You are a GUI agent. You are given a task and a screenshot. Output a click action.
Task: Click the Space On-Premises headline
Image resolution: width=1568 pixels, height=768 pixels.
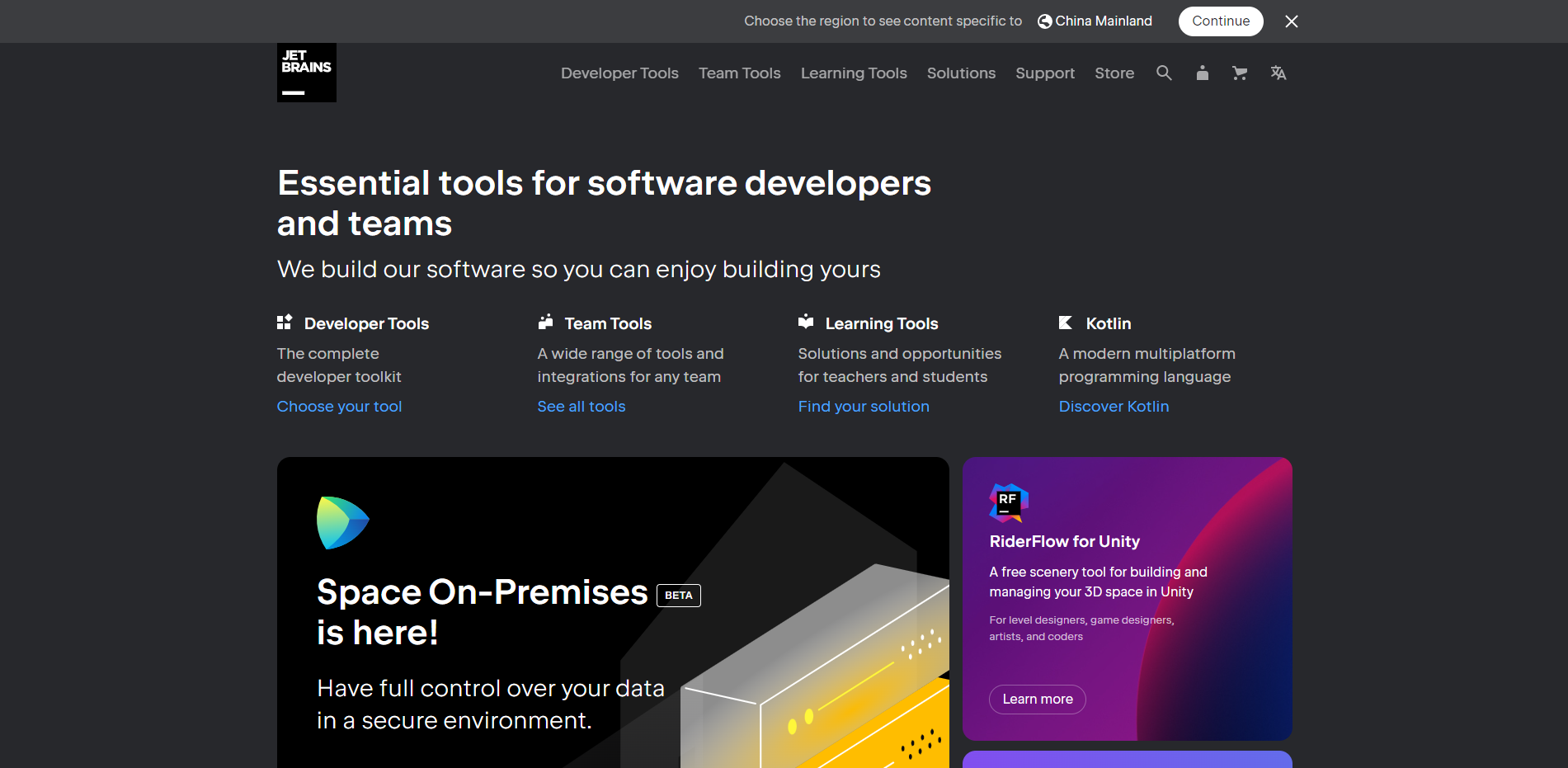pos(483,612)
